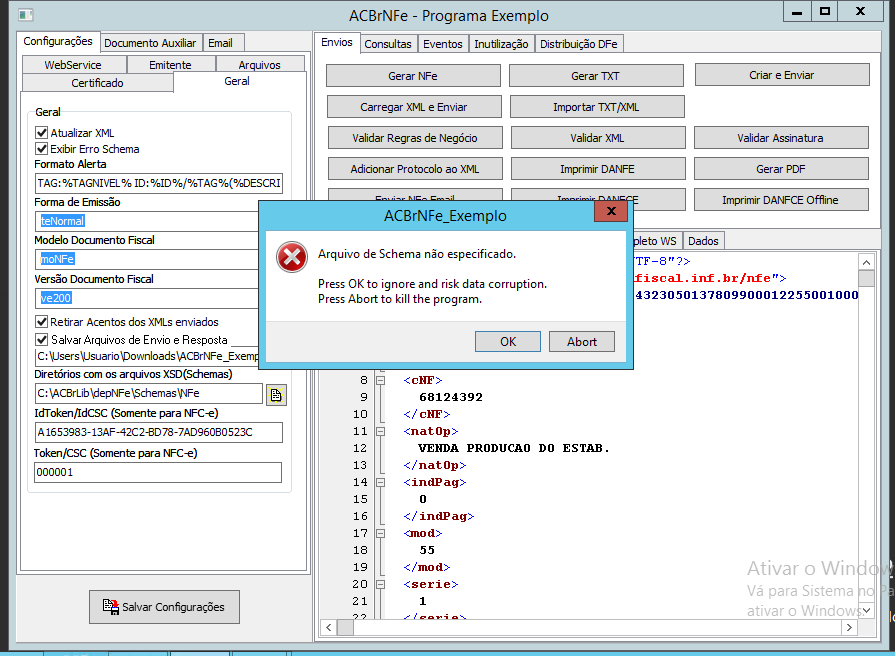
Task: Click the XML viewer scroll right arrow
Action: point(849,627)
